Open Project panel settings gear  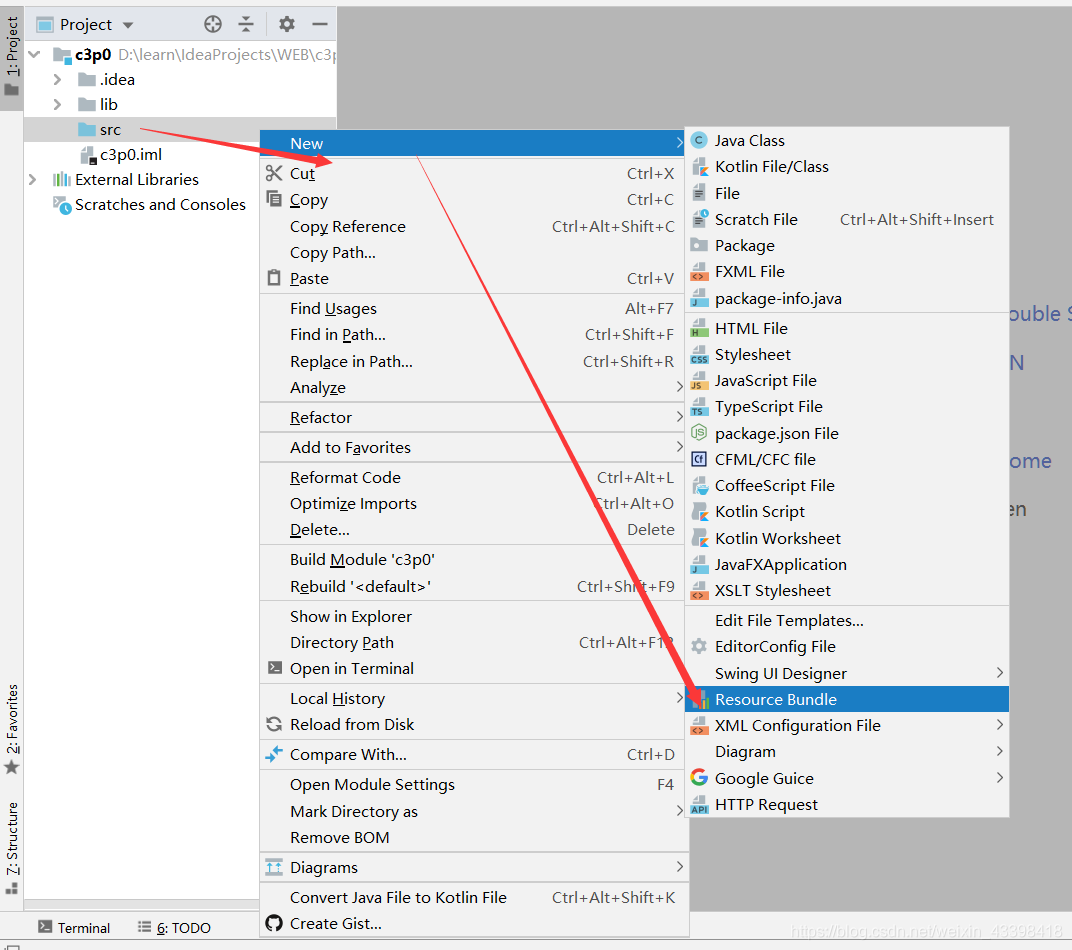coord(286,25)
